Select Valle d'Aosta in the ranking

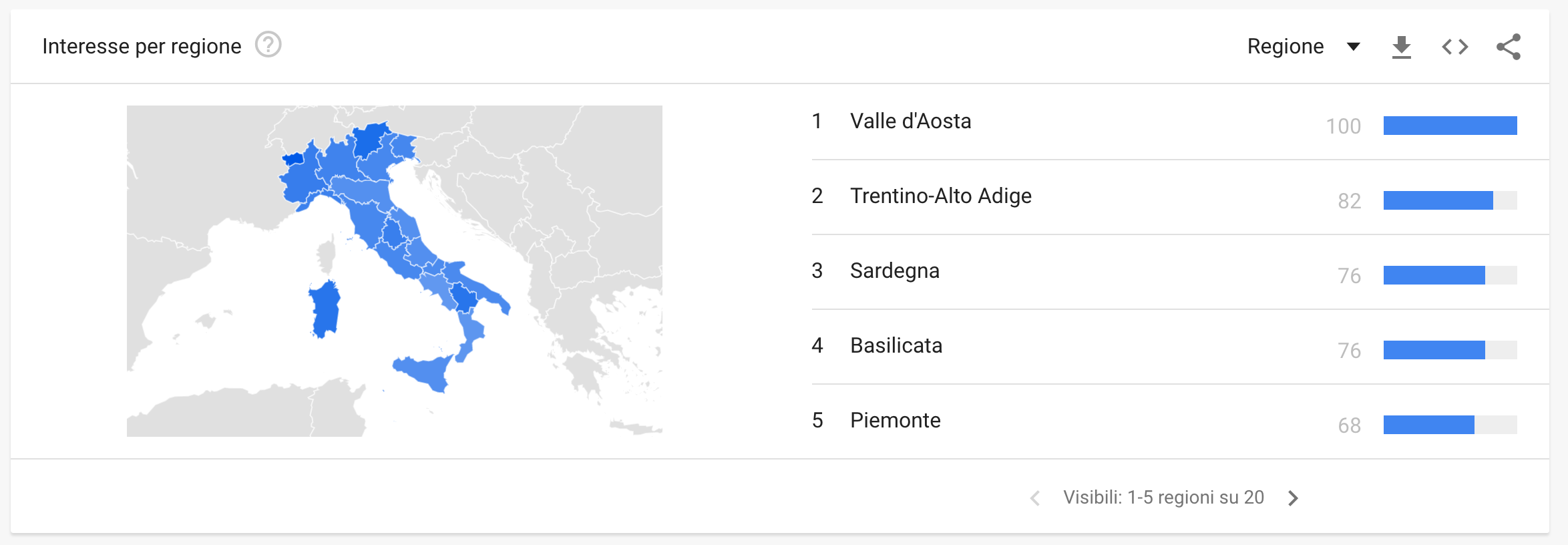pos(910,121)
